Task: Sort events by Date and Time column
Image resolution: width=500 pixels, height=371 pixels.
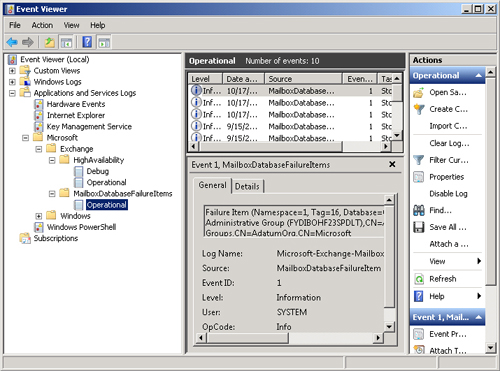Action: click(243, 79)
